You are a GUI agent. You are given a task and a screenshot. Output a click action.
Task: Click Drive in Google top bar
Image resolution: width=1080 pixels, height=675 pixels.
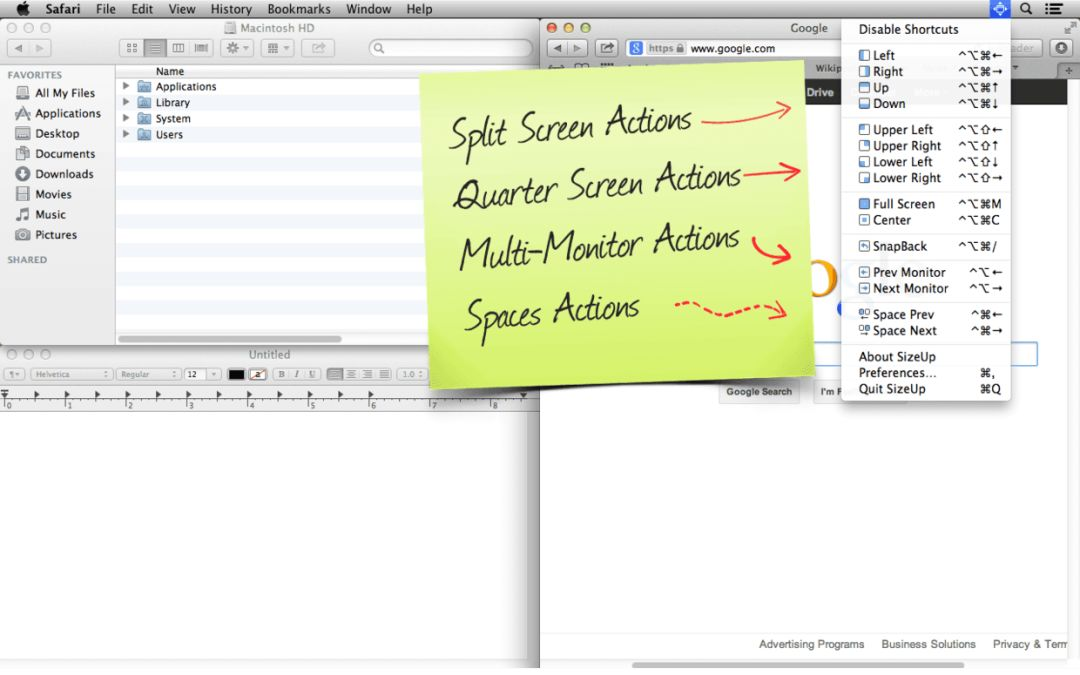coord(820,92)
